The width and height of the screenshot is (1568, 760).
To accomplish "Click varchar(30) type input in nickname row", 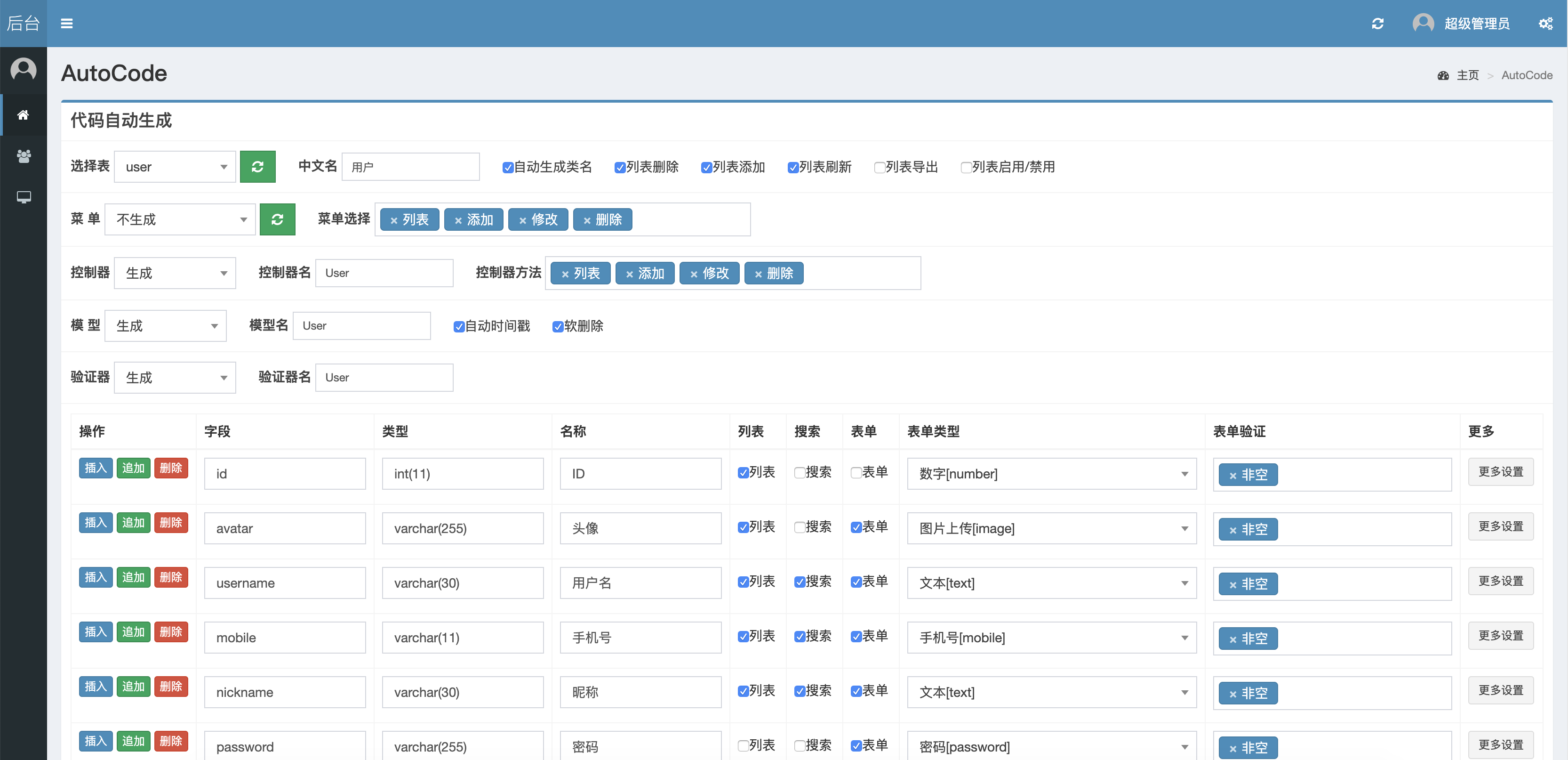I will tap(463, 692).
